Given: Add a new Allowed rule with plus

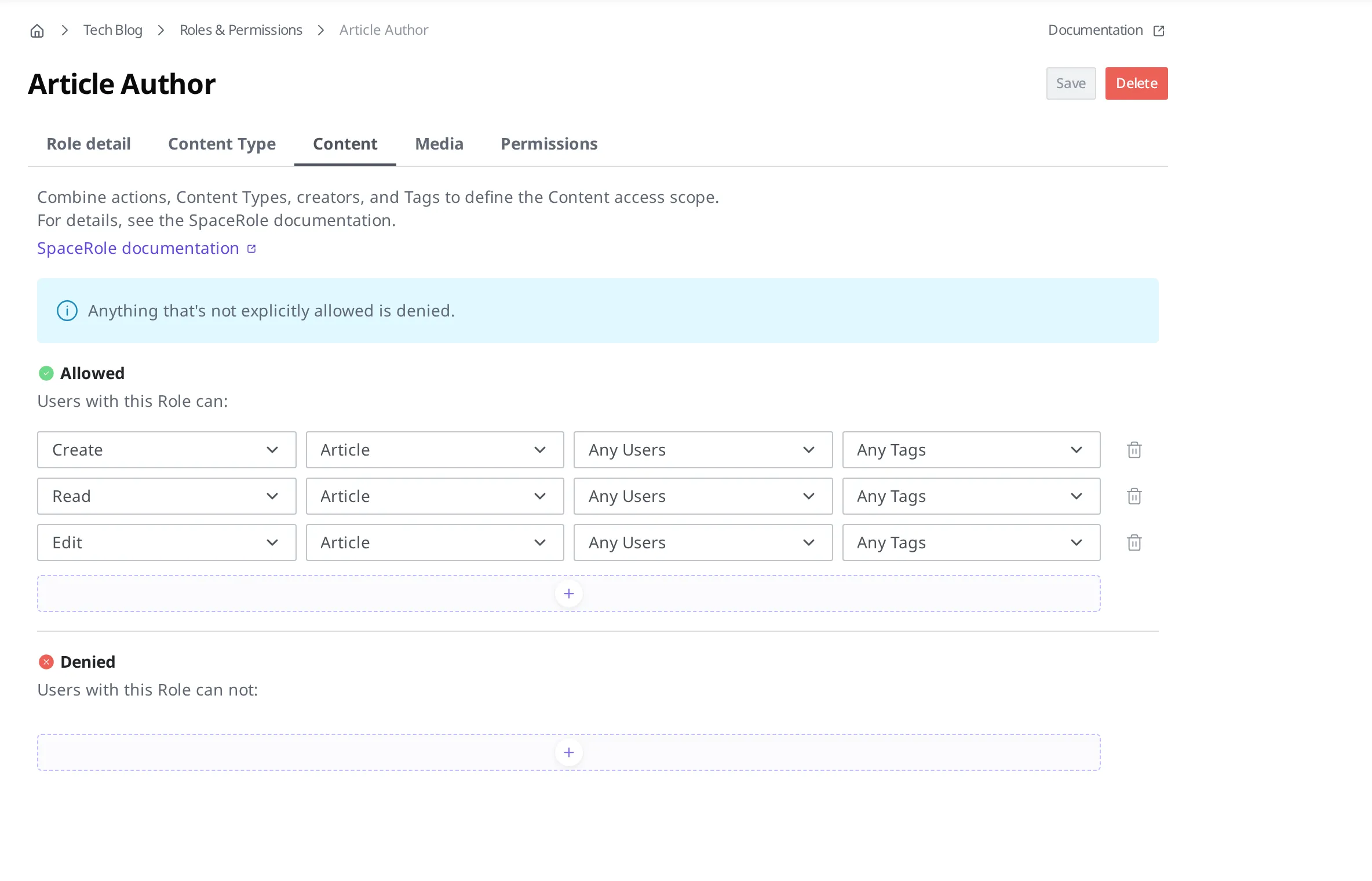Looking at the screenshot, I should tap(568, 594).
